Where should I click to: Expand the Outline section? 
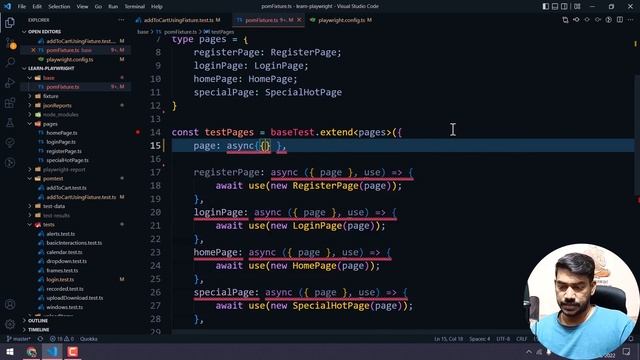[x=38, y=321]
